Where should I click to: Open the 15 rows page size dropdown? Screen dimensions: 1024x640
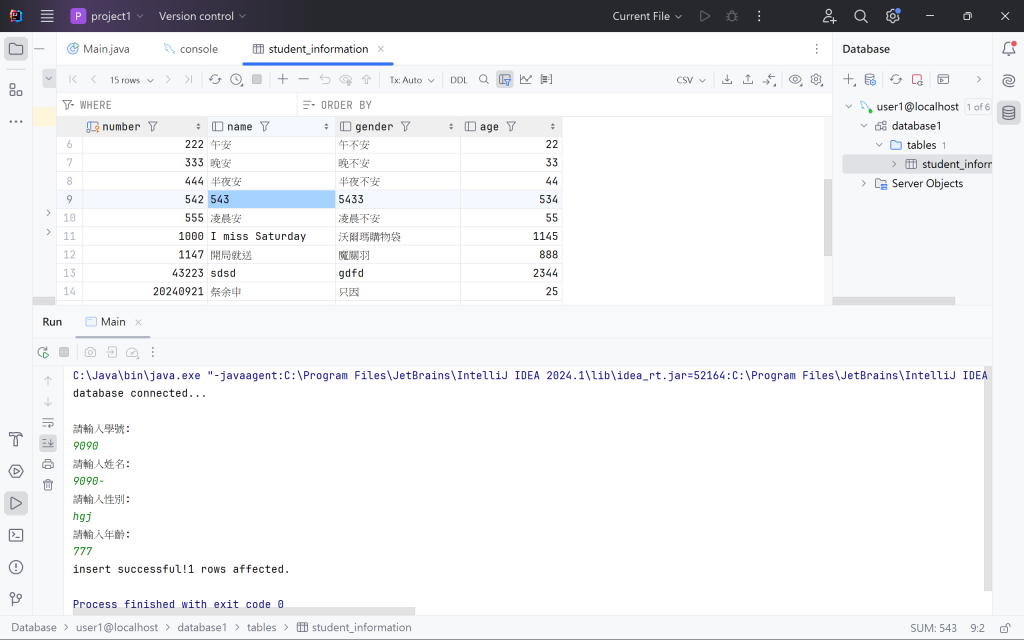(131, 80)
